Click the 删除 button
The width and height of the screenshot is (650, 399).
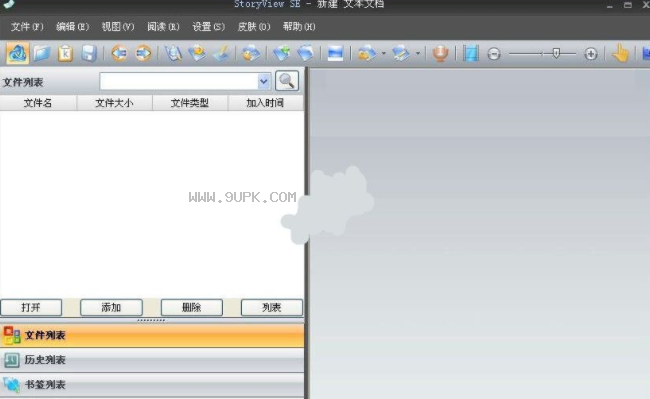click(x=192, y=307)
